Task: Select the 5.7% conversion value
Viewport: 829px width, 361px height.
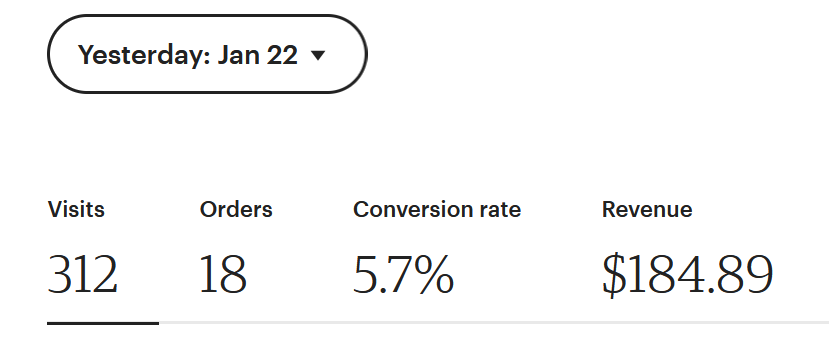Action: point(403,274)
